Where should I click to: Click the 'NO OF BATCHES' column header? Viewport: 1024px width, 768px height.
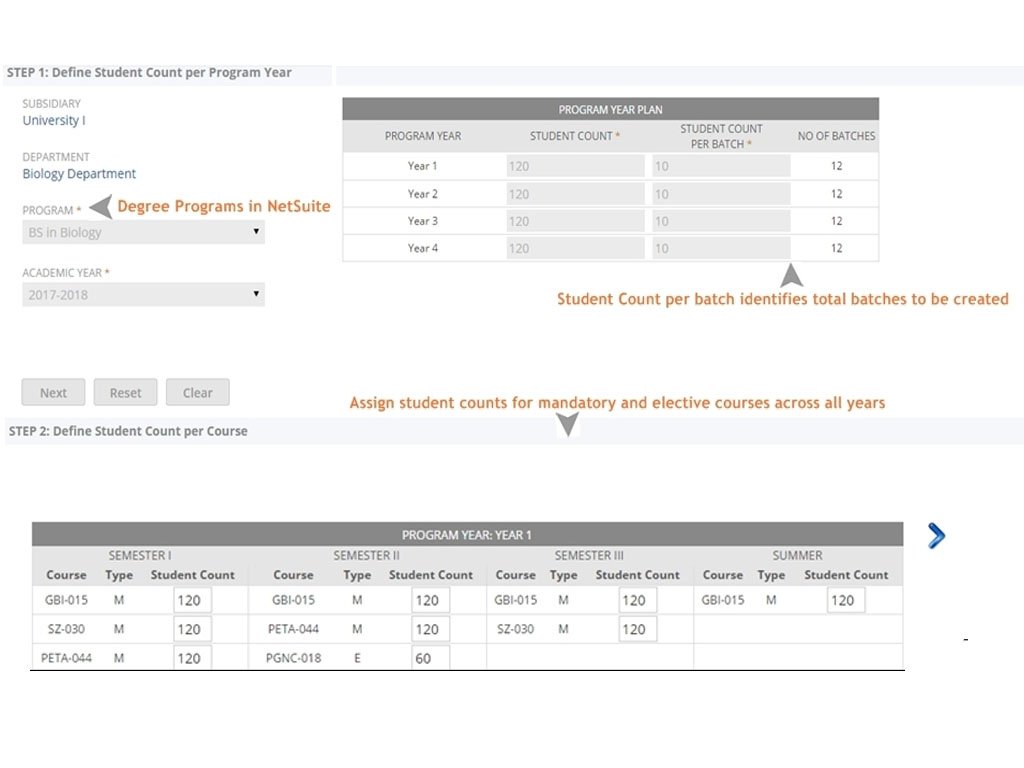pyautogui.click(x=837, y=136)
